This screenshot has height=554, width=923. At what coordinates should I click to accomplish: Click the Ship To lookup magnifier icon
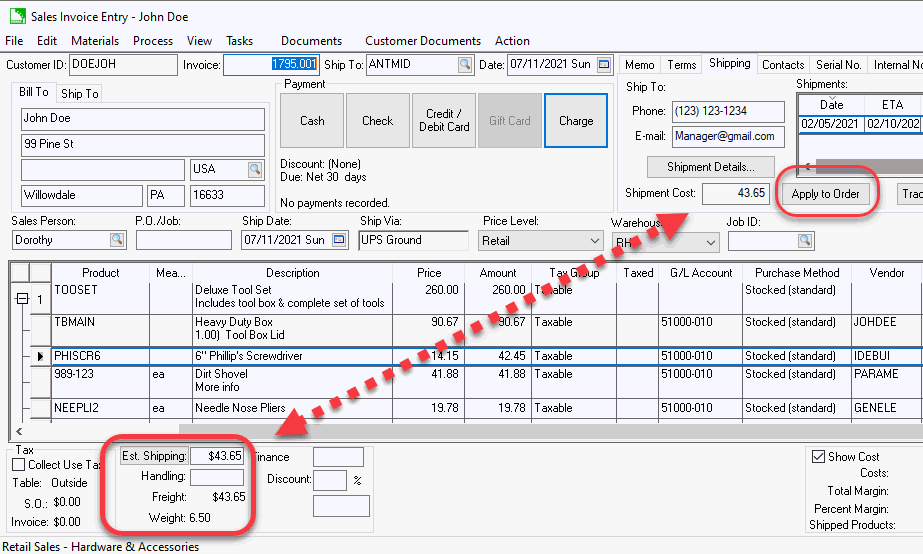click(464, 65)
